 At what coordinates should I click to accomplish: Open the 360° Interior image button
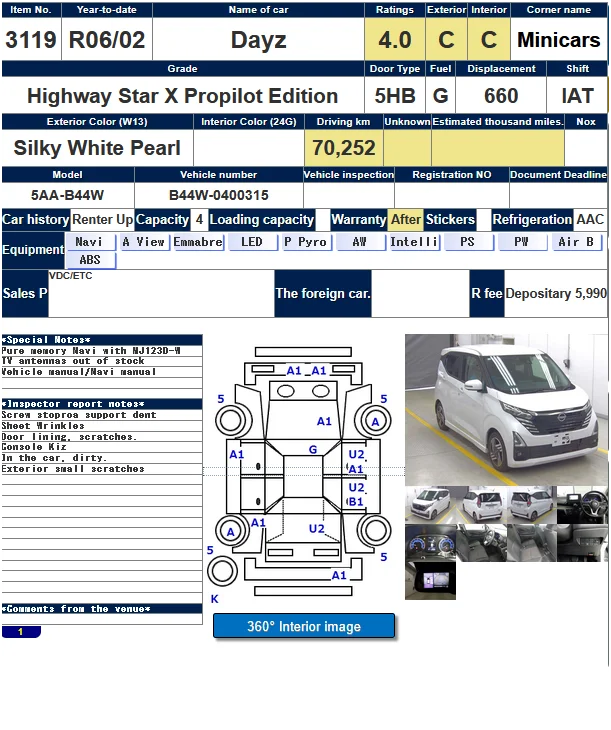[x=304, y=627]
